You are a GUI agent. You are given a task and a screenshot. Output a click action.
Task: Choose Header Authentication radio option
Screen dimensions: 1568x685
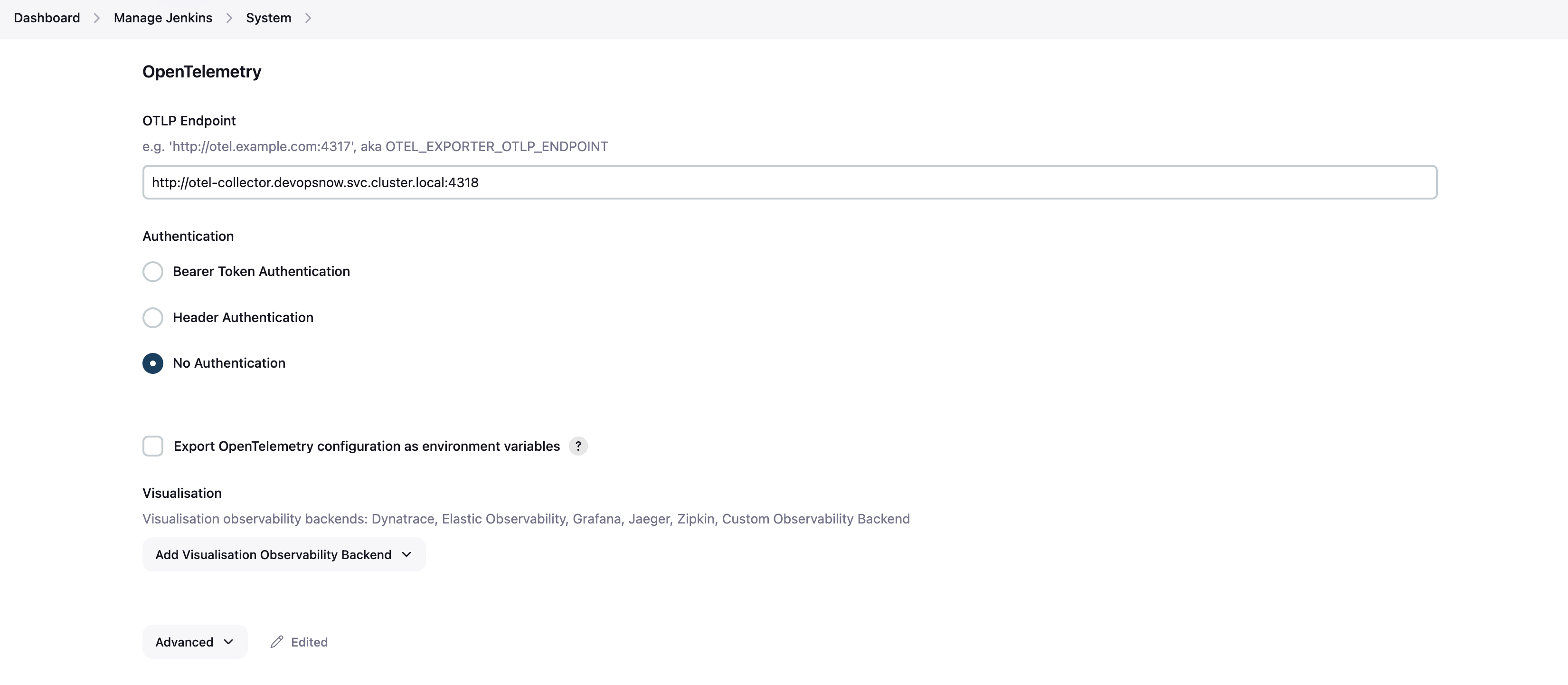tap(153, 317)
